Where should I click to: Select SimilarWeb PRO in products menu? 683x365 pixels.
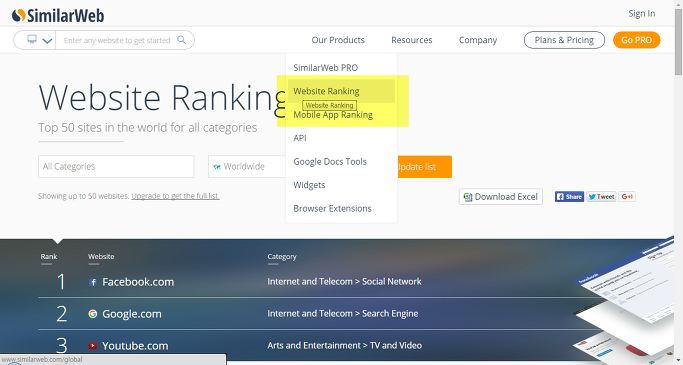coord(325,68)
